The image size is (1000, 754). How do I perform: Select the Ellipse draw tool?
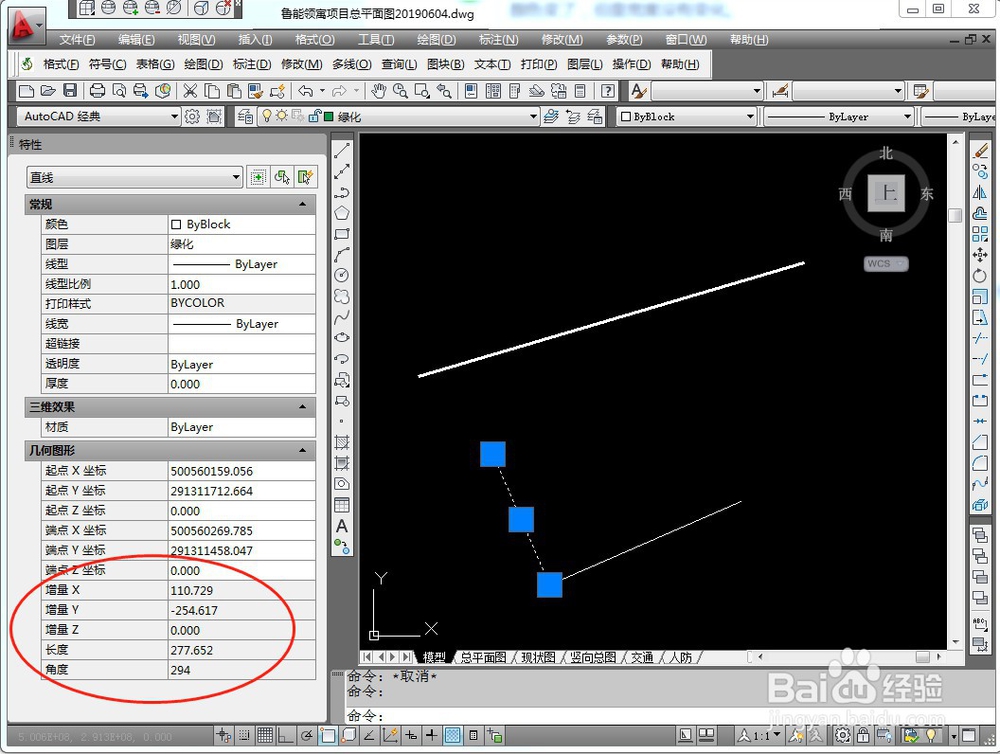pos(342,337)
